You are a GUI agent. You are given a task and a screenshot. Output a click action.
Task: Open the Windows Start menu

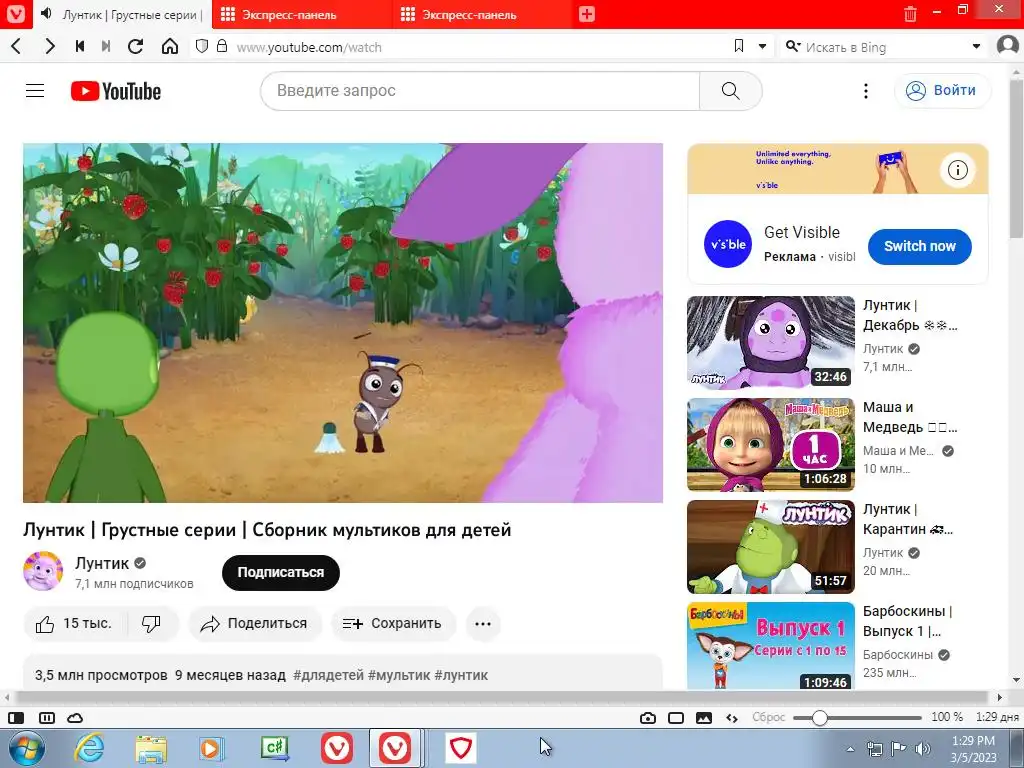(27, 748)
